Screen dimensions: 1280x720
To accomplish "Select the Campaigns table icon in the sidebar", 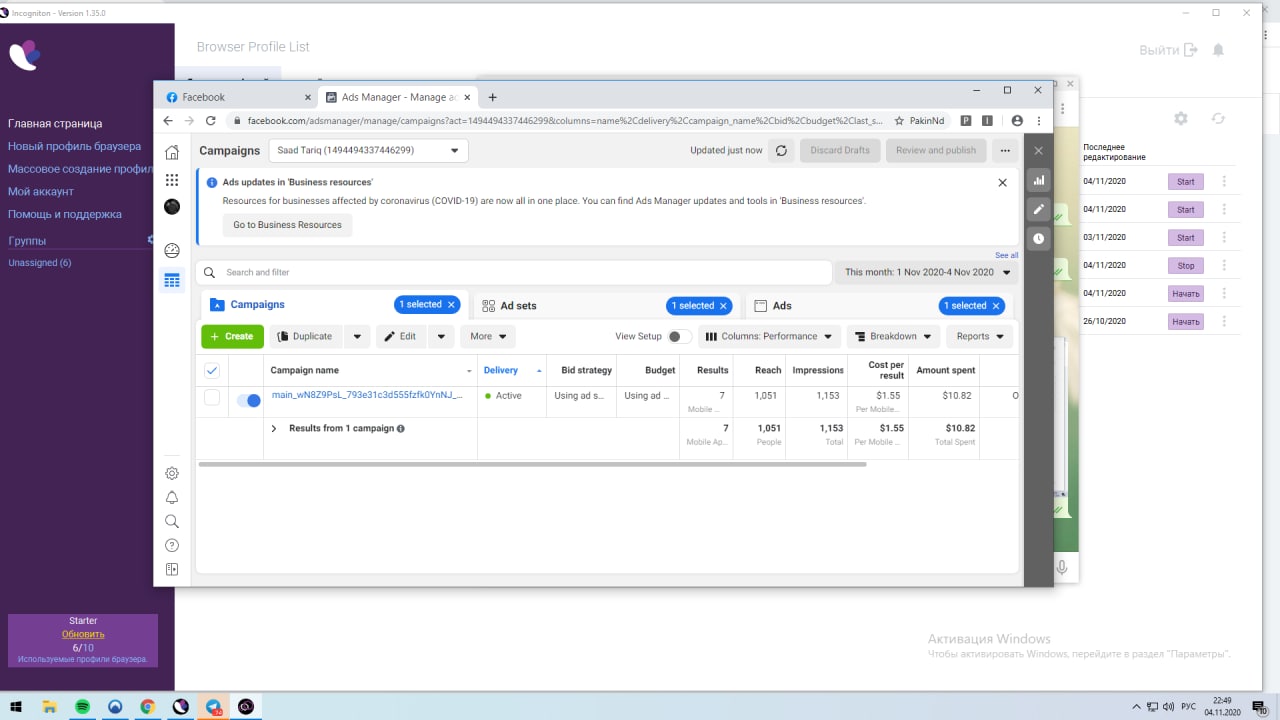I will tap(172, 281).
